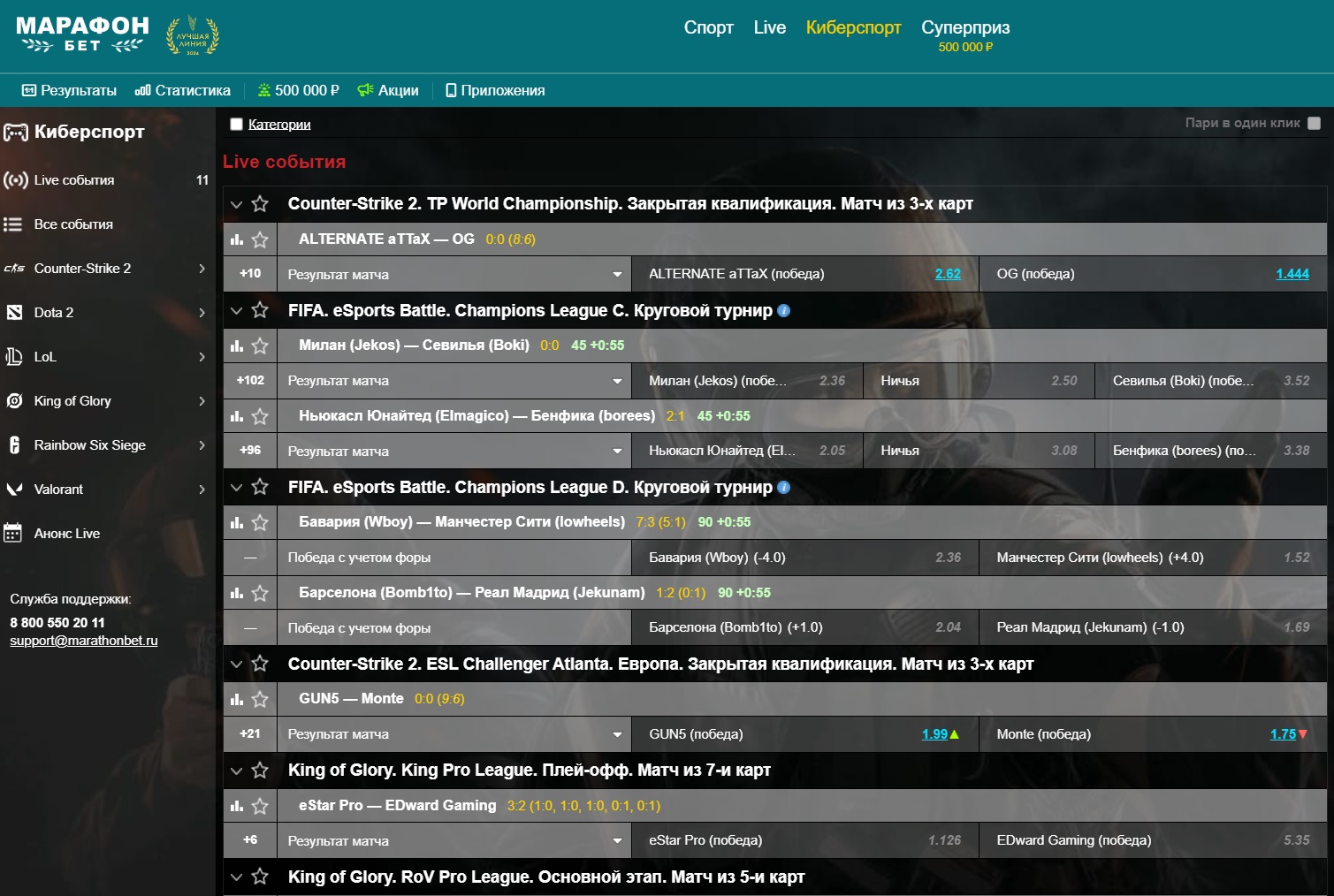Star the Ньюкасл Юнайтед — Бенфика match
Image resolution: width=1334 pixels, height=896 pixels.
260,416
